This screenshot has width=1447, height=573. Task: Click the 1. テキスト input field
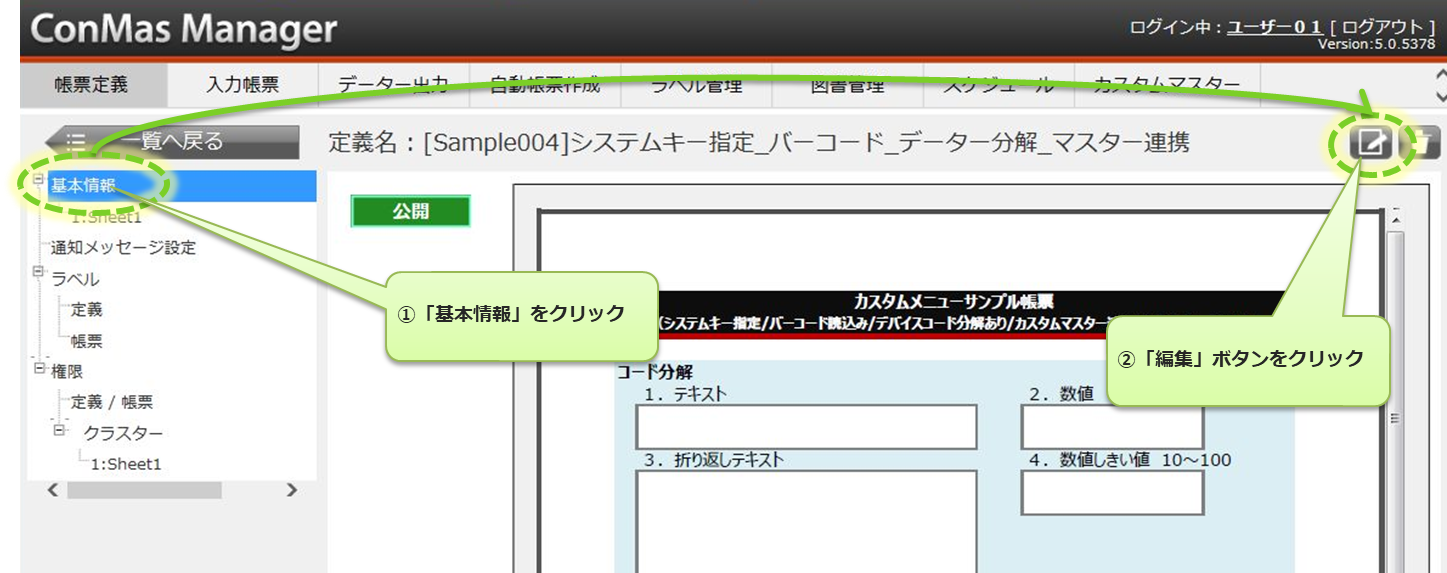click(806, 427)
